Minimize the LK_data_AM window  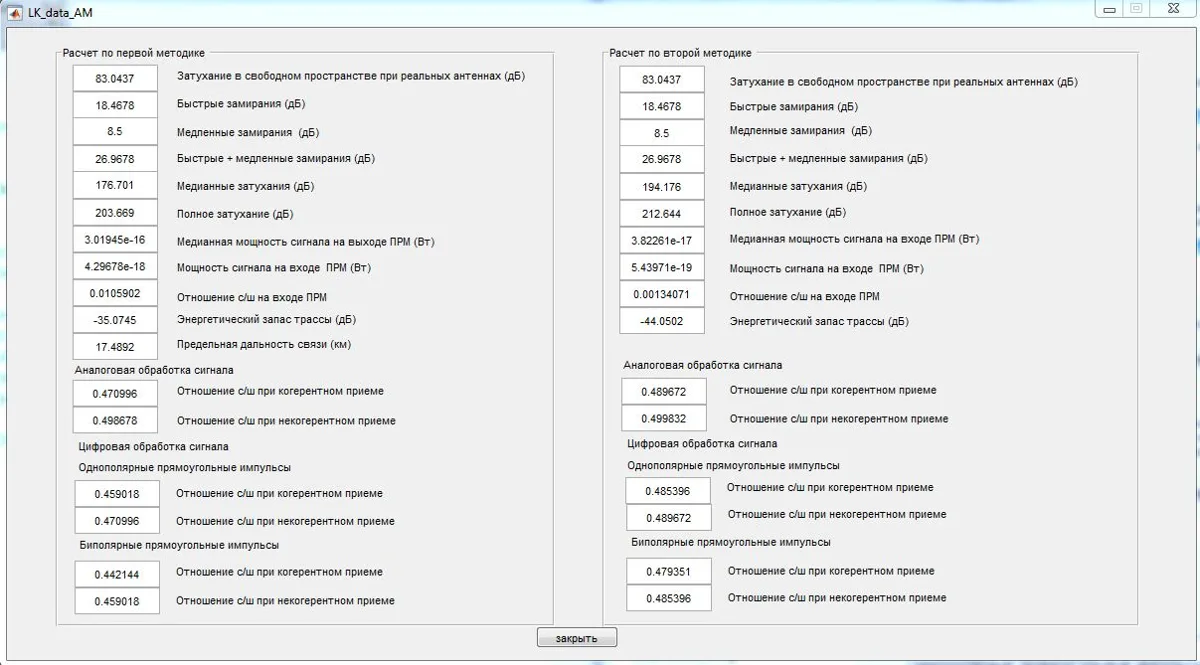1109,8
